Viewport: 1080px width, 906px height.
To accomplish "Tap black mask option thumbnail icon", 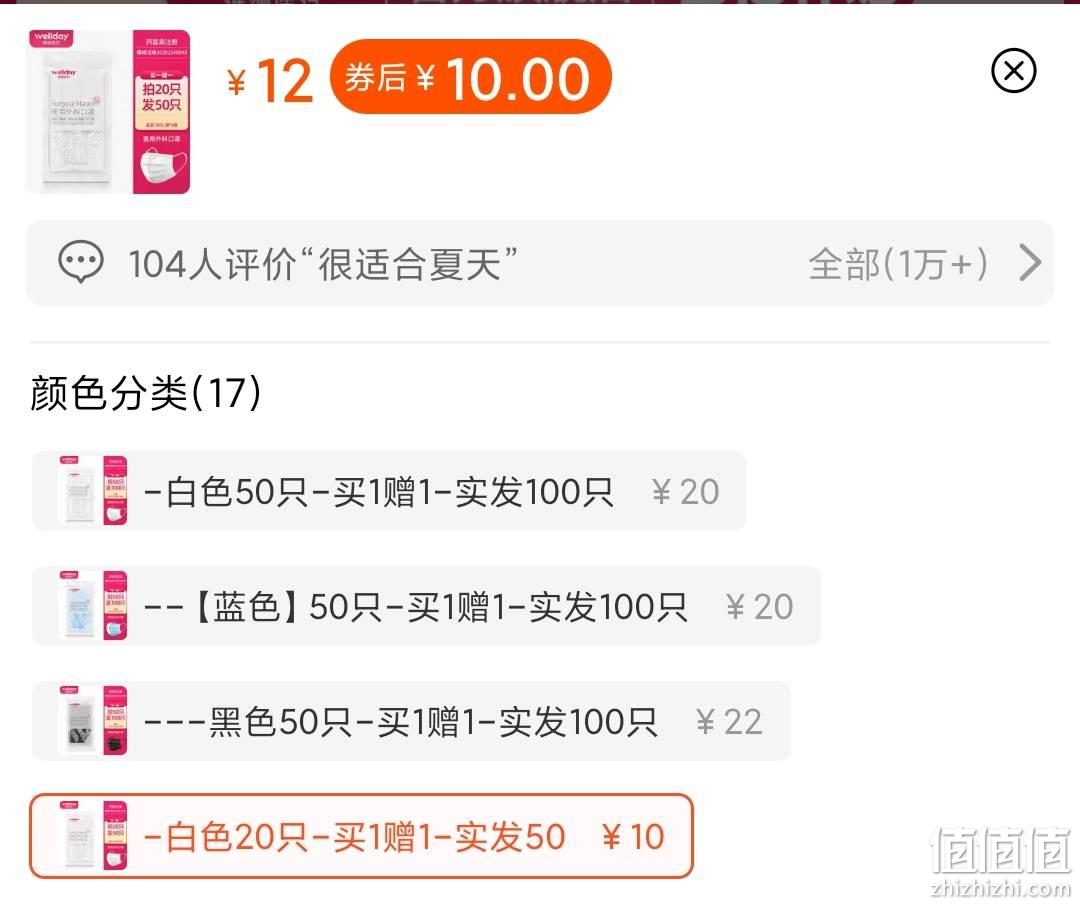I will coord(93,721).
